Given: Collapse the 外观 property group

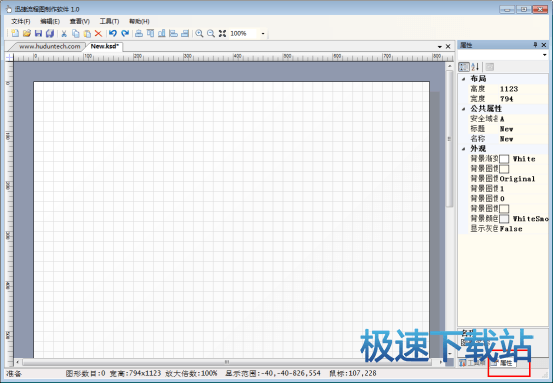Looking at the screenshot, I should click(463, 149).
